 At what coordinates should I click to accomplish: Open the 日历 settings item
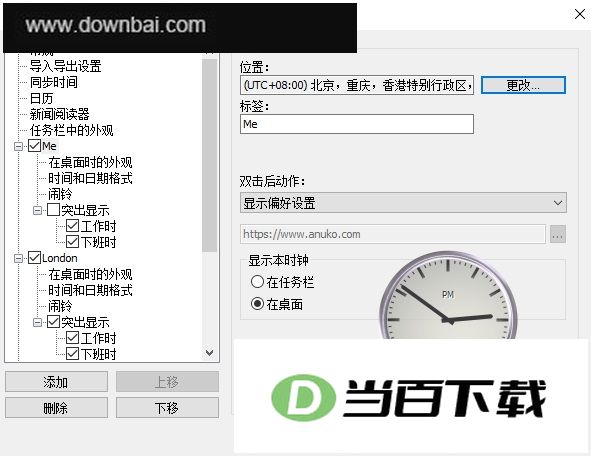point(41,98)
